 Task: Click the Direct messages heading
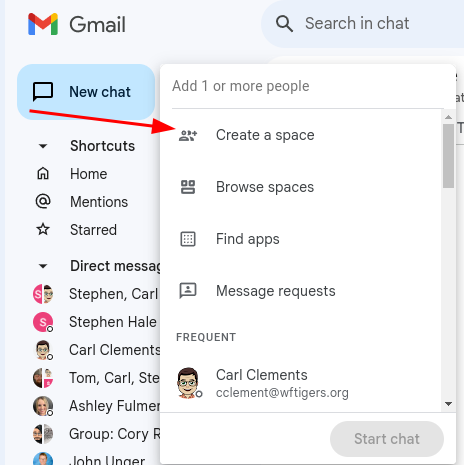115,266
